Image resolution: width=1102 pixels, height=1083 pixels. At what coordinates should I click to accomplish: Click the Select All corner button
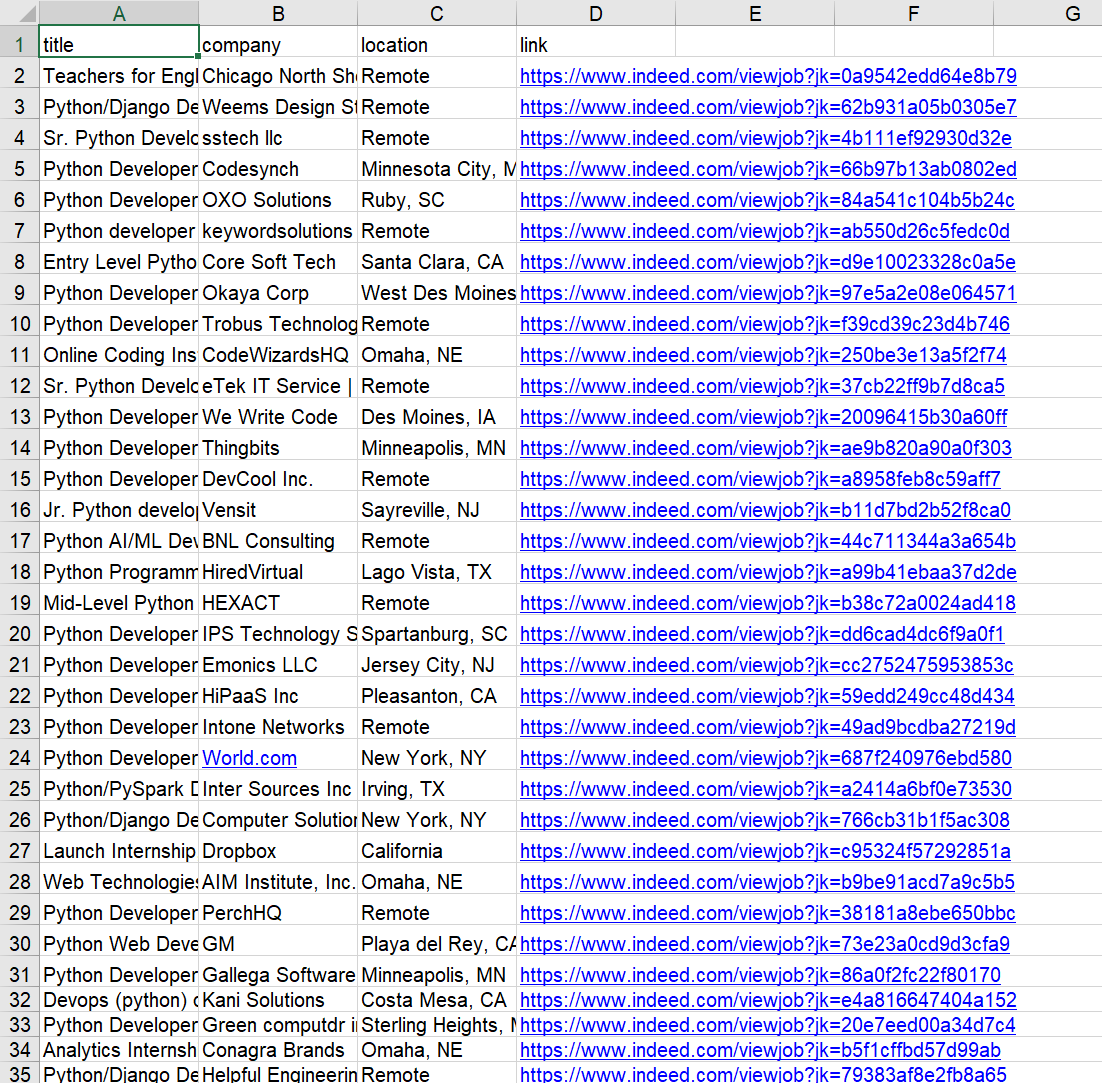pyautogui.click(x=18, y=13)
